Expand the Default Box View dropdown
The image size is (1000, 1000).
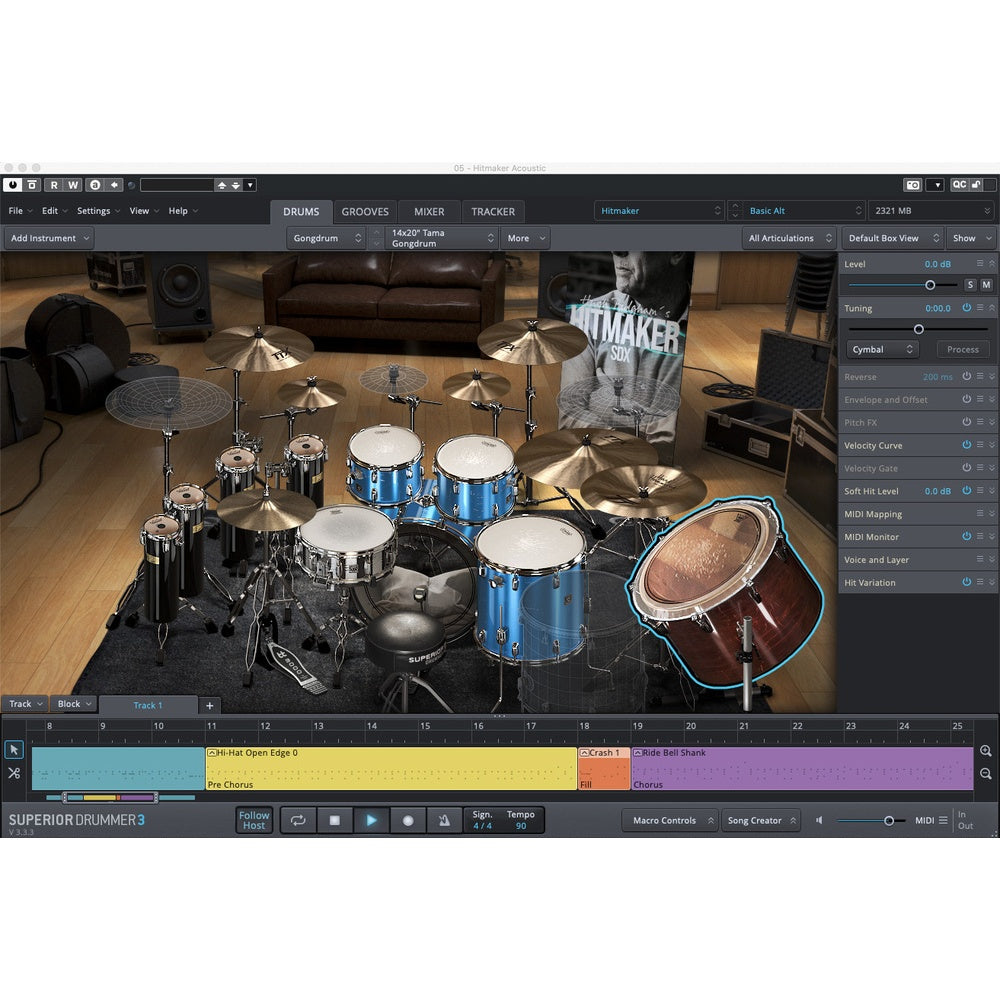[891, 238]
